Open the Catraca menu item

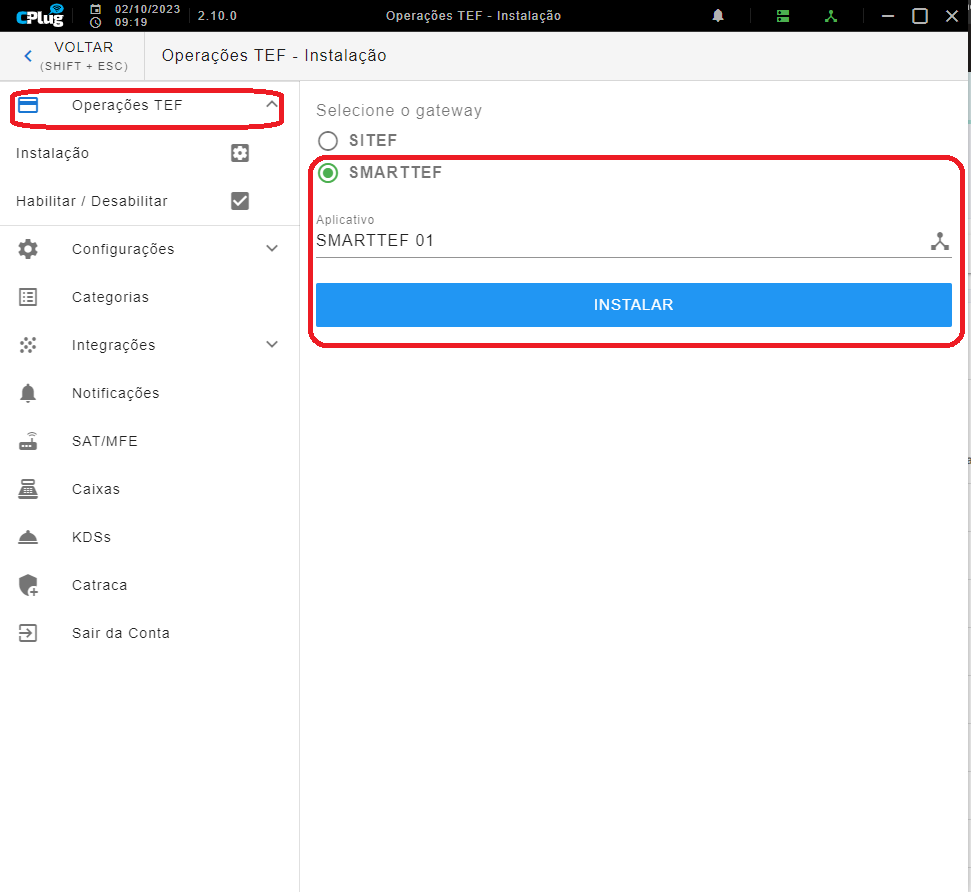pos(149,585)
